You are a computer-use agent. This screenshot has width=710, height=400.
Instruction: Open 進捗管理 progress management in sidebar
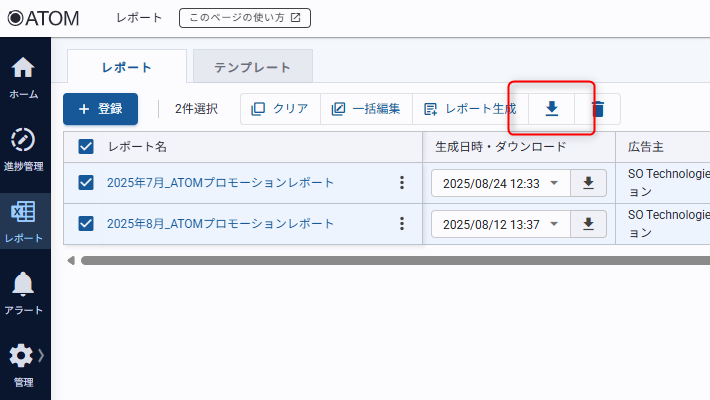coord(24,148)
